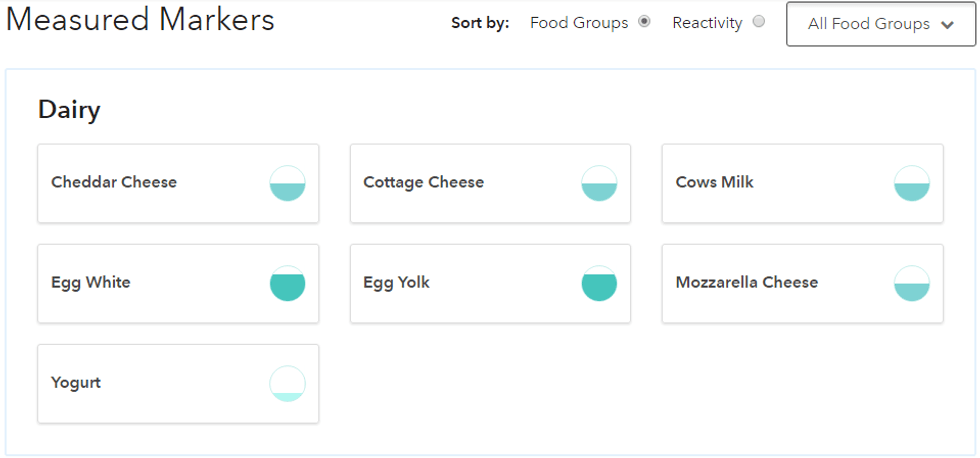Click the Mozzarella Cheese reactivity gauge icon
Viewport: 980px width, 458px height.
[912, 284]
